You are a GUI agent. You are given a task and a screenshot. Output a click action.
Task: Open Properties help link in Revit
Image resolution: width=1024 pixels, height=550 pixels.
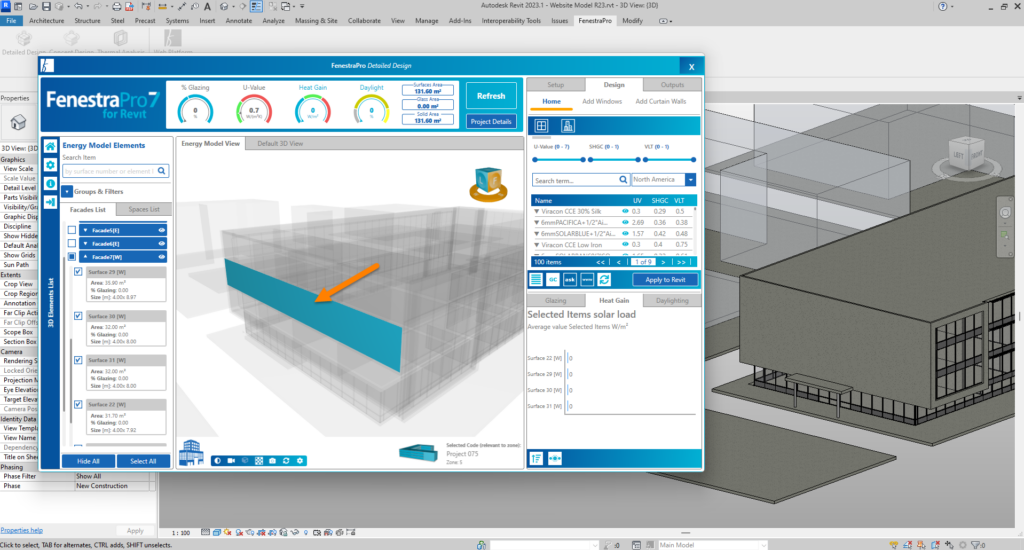click(x=22, y=530)
